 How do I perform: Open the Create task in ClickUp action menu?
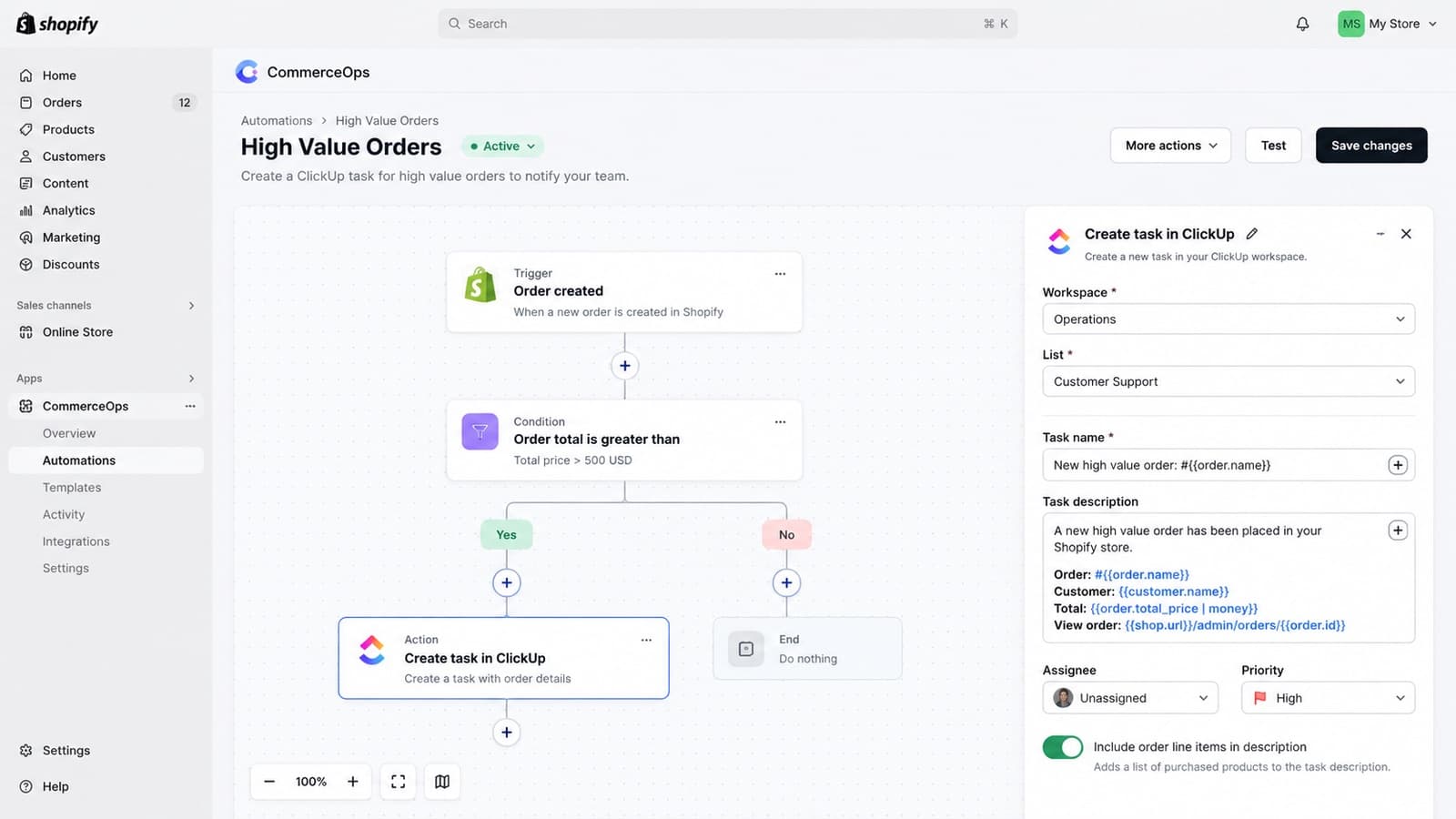[646, 640]
